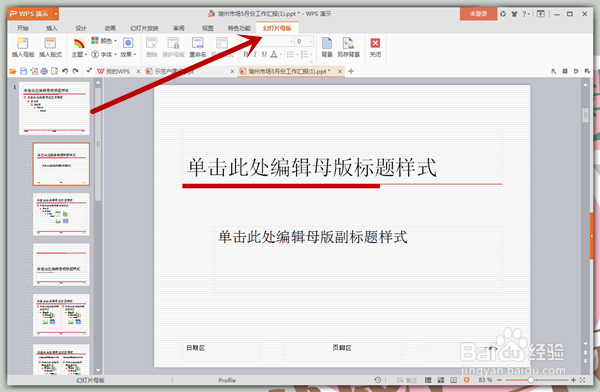Image resolution: width=600 pixels, height=392 pixels.
Task: Close master view with red 关闭 button
Action: pyautogui.click(x=375, y=47)
